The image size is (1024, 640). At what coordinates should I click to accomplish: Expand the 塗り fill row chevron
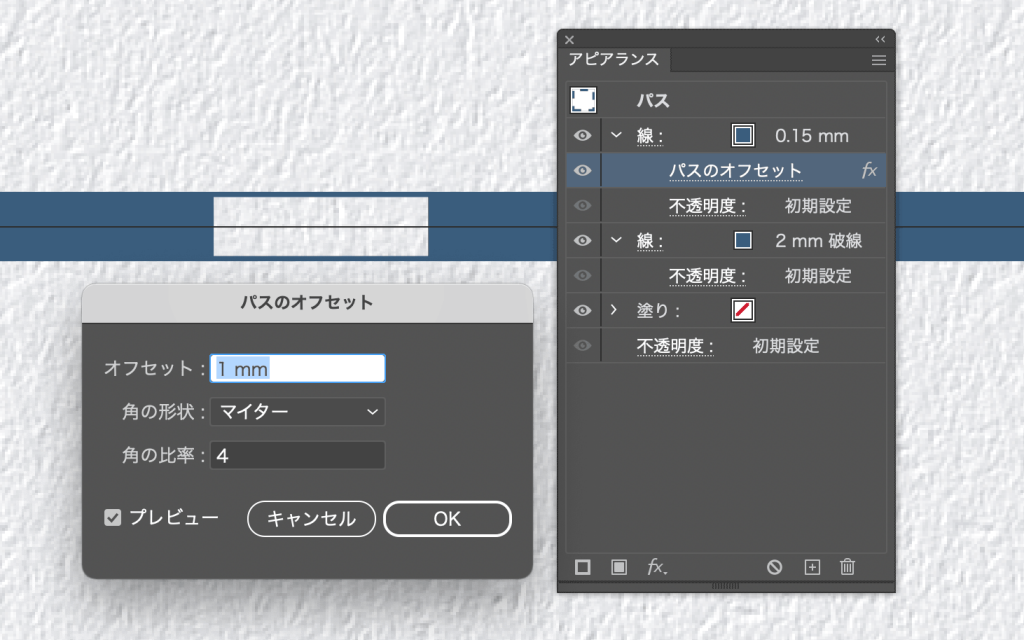coord(615,311)
